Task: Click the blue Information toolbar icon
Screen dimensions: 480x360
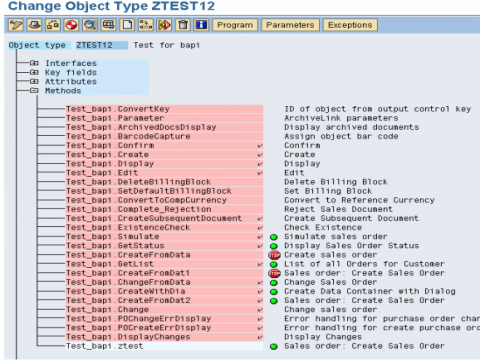Action: pyautogui.click(x=201, y=25)
